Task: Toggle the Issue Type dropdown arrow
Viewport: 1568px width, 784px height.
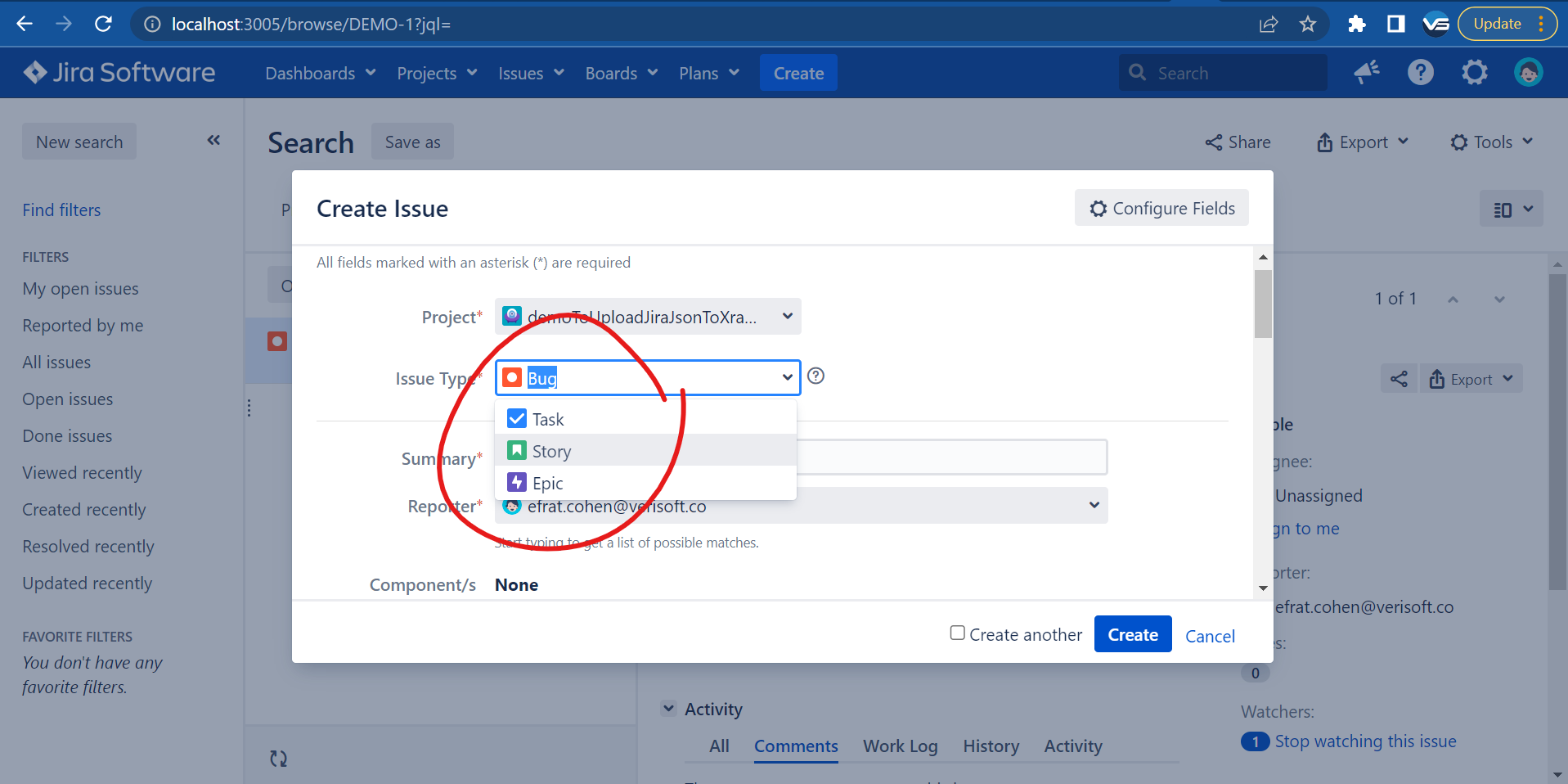Action: [x=787, y=377]
